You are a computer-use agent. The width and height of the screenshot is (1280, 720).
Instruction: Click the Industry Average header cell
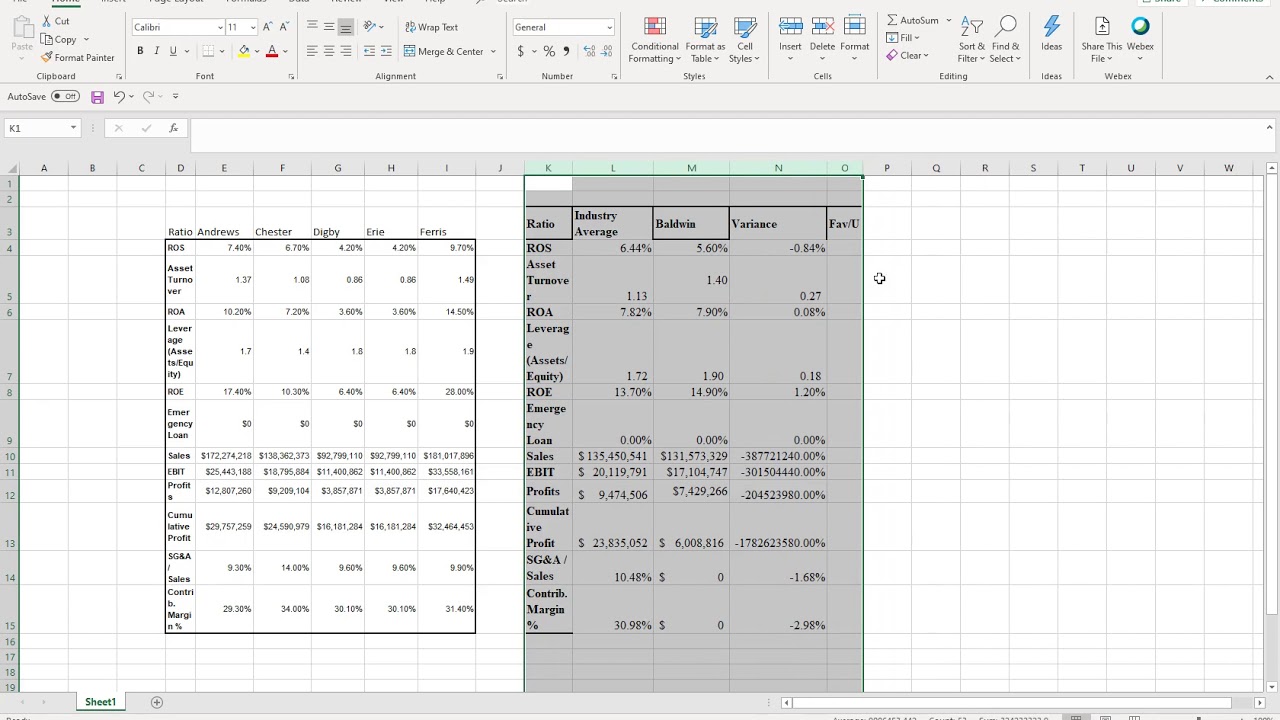click(x=613, y=224)
